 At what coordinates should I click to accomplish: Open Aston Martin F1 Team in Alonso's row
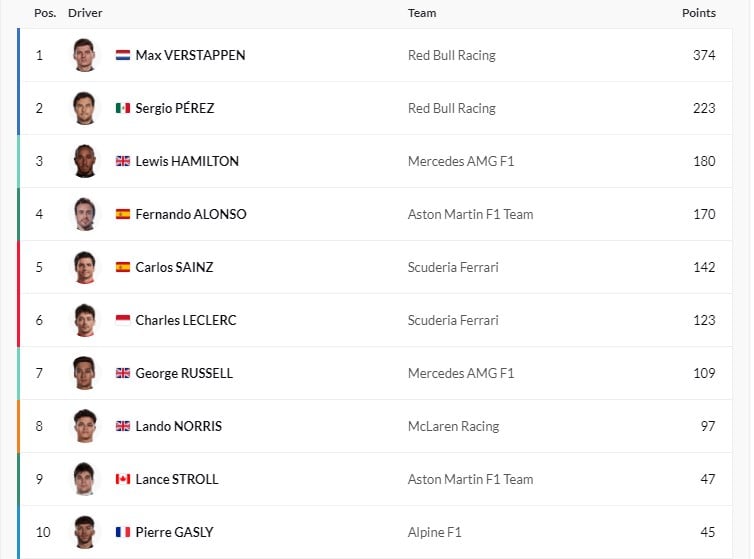(470, 214)
